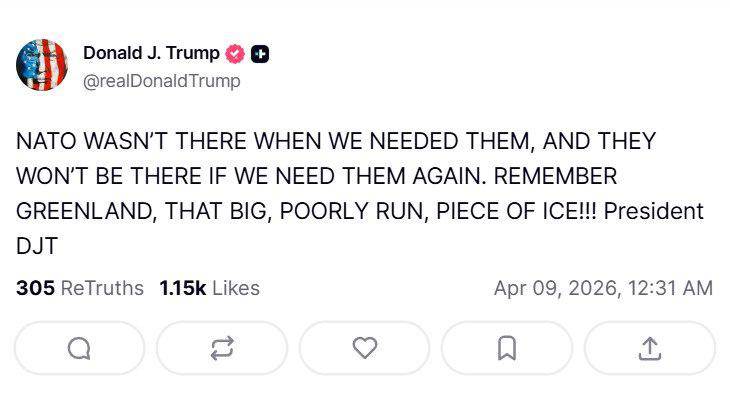Click the dark plus badge beside the name
This screenshot has height=405, width=730.
point(259,55)
